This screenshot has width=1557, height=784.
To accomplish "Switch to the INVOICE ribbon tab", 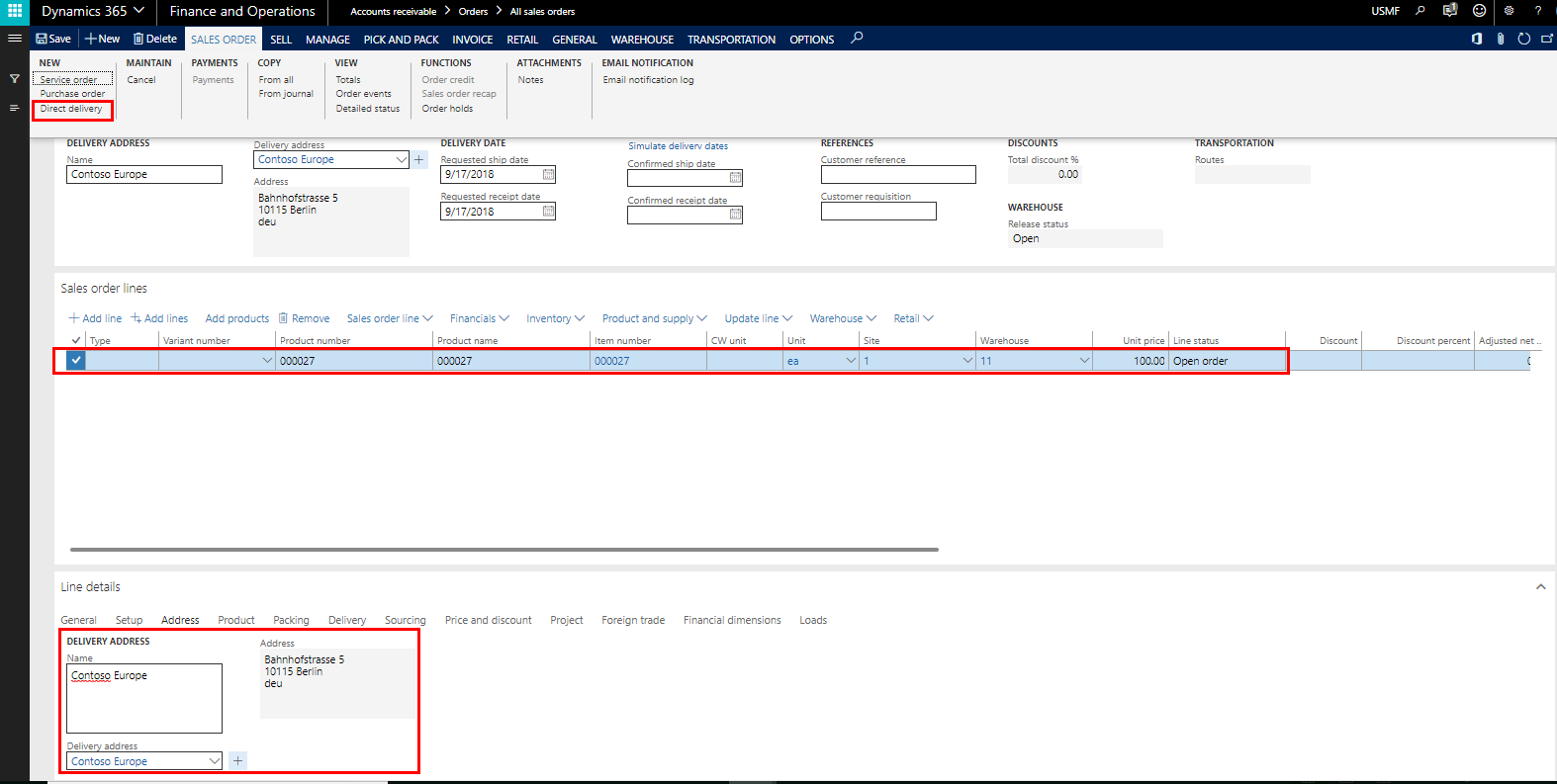I will tap(473, 40).
